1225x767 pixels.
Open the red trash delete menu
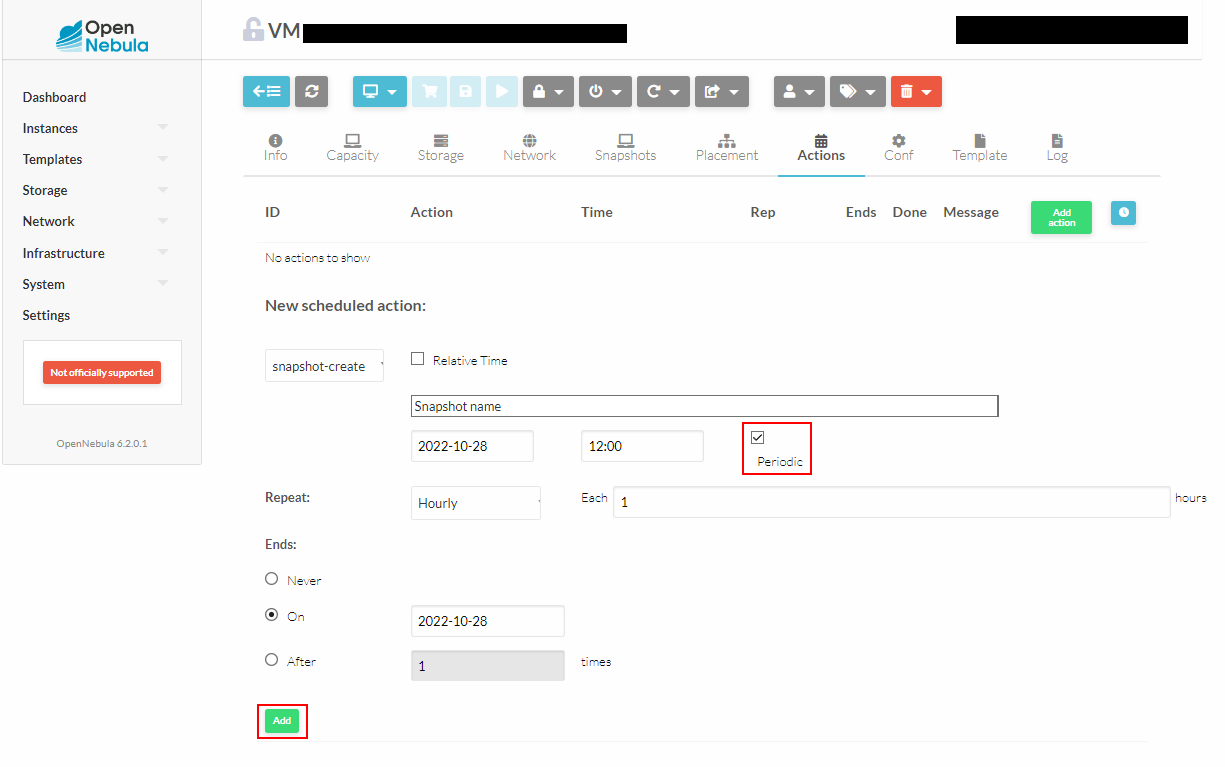click(915, 91)
